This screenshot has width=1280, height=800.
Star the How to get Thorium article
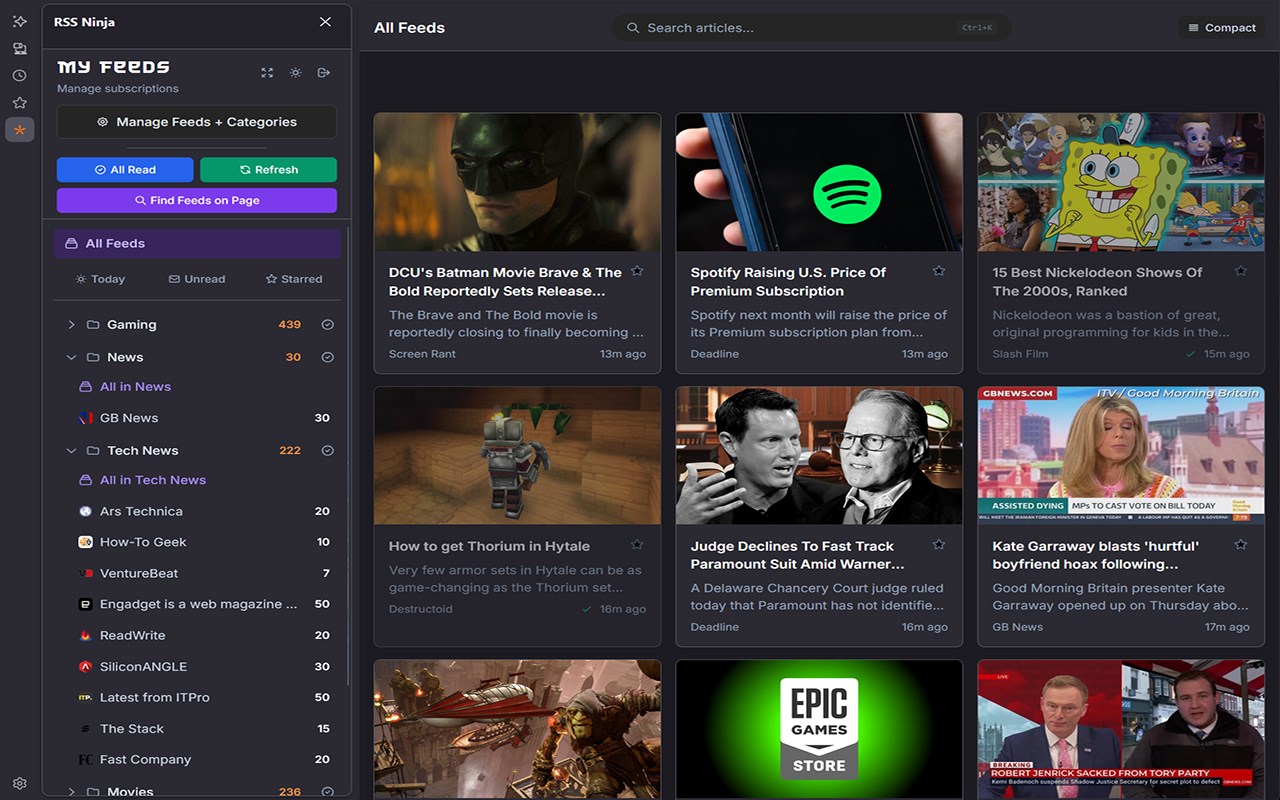coord(637,545)
